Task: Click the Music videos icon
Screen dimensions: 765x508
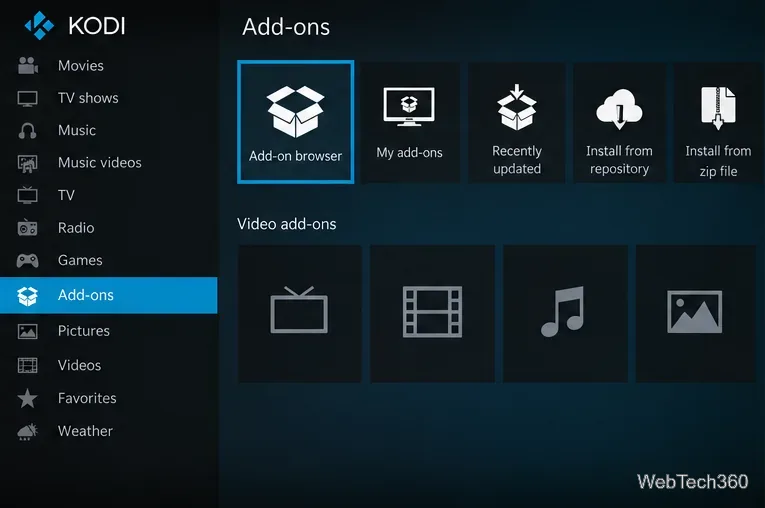Action: (x=27, y=163)
